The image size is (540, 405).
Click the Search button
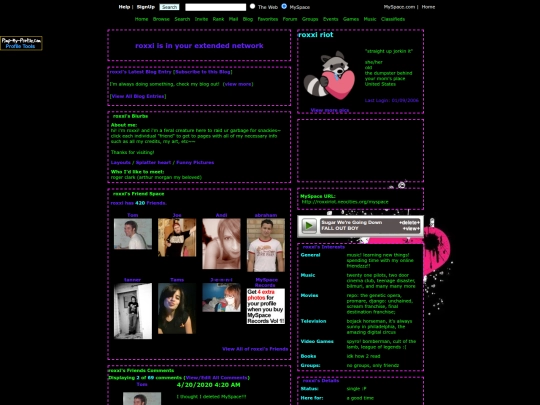click(169, 7)
